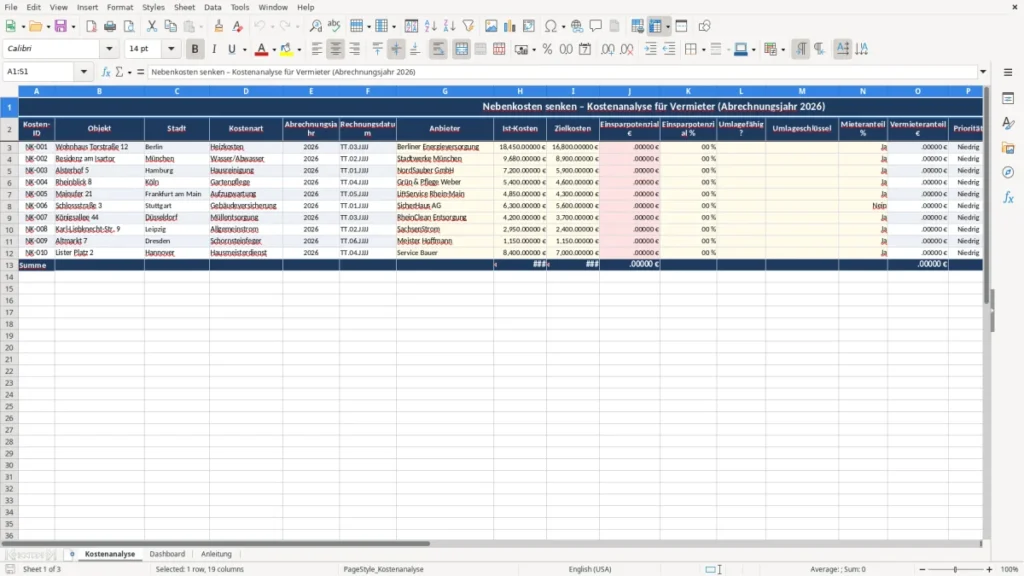This screenshot has width=1024, height=576.
Task: Open the Save button dropdown arrow
Action: 73,26
